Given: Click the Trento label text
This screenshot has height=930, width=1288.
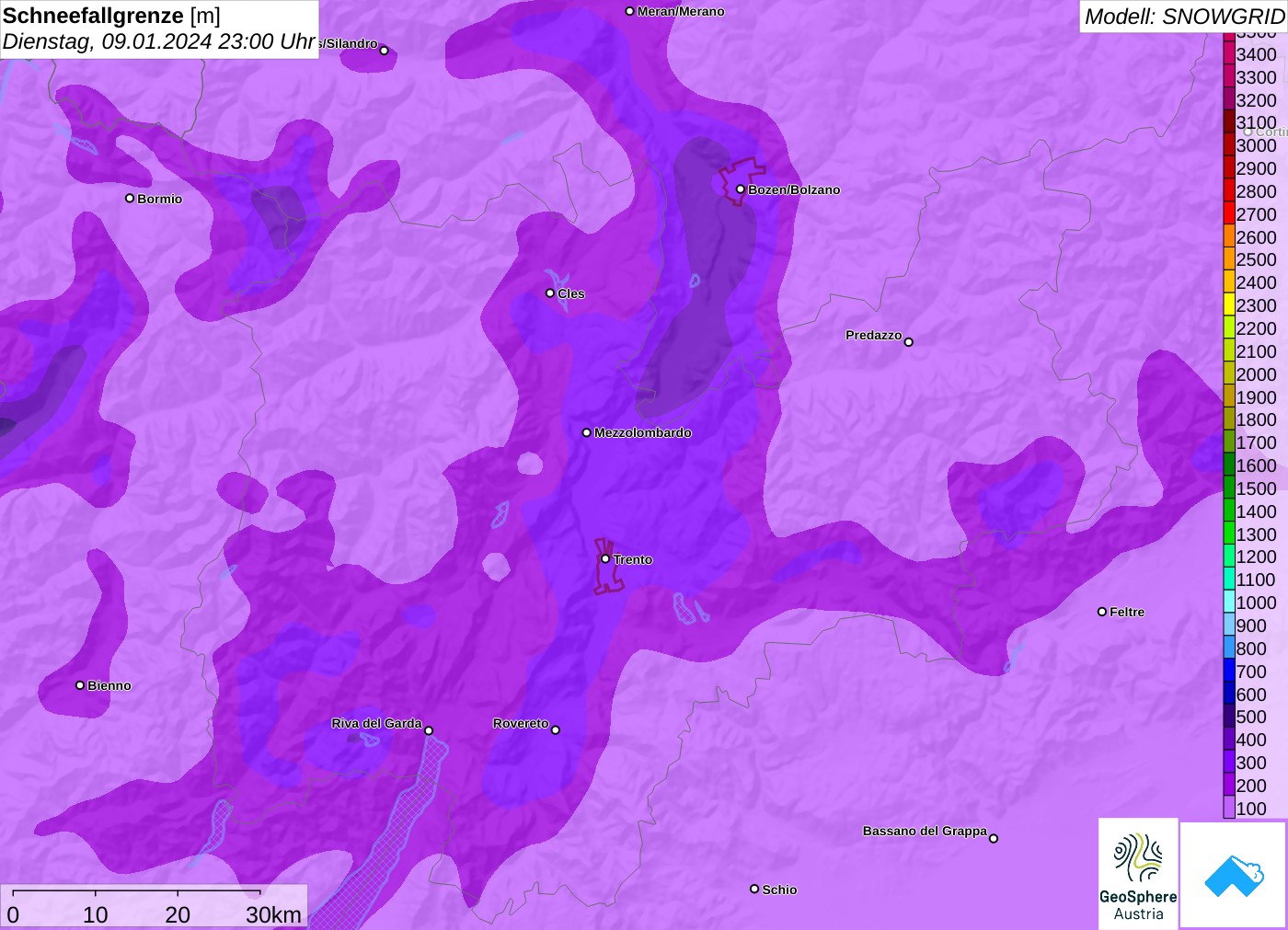Looking at the screenshot, I should [633, 559].
